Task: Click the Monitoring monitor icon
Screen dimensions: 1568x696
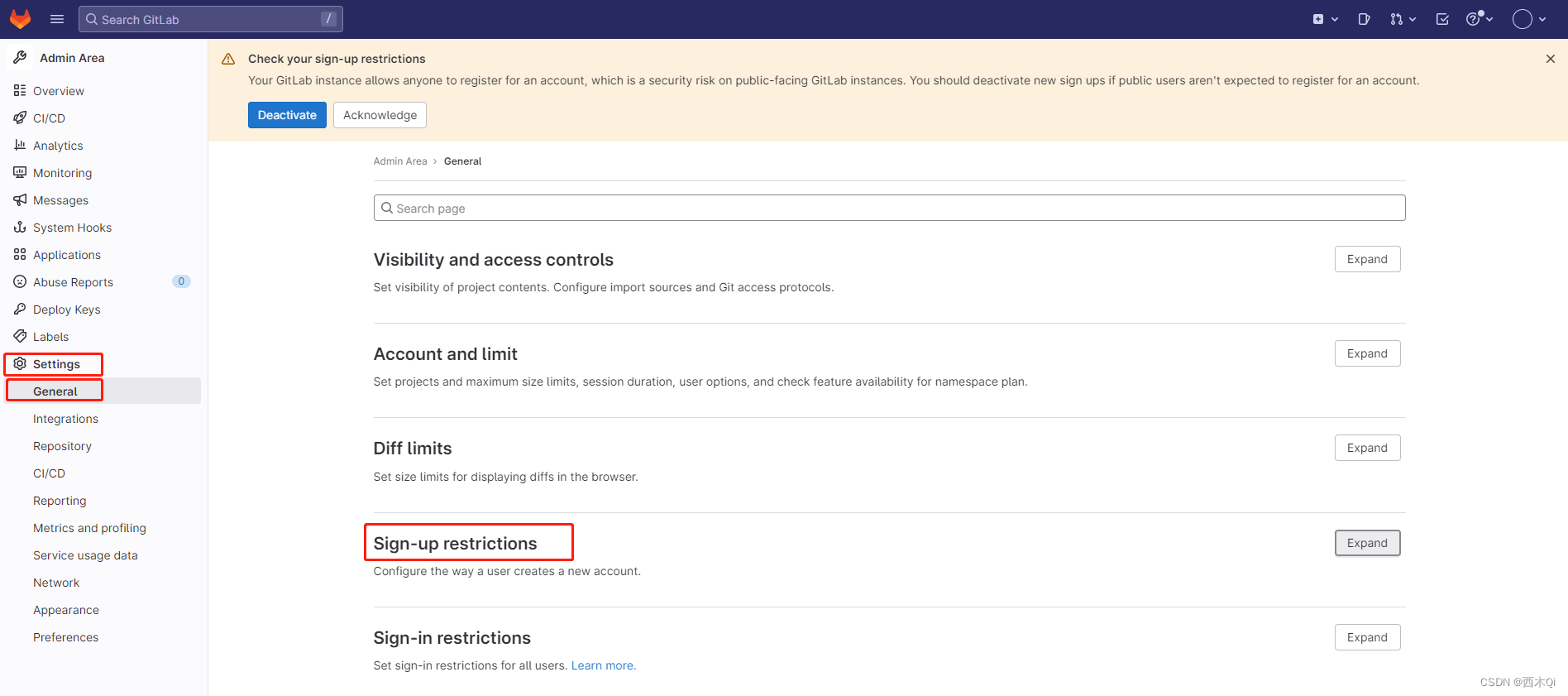Action: [20, 172]
